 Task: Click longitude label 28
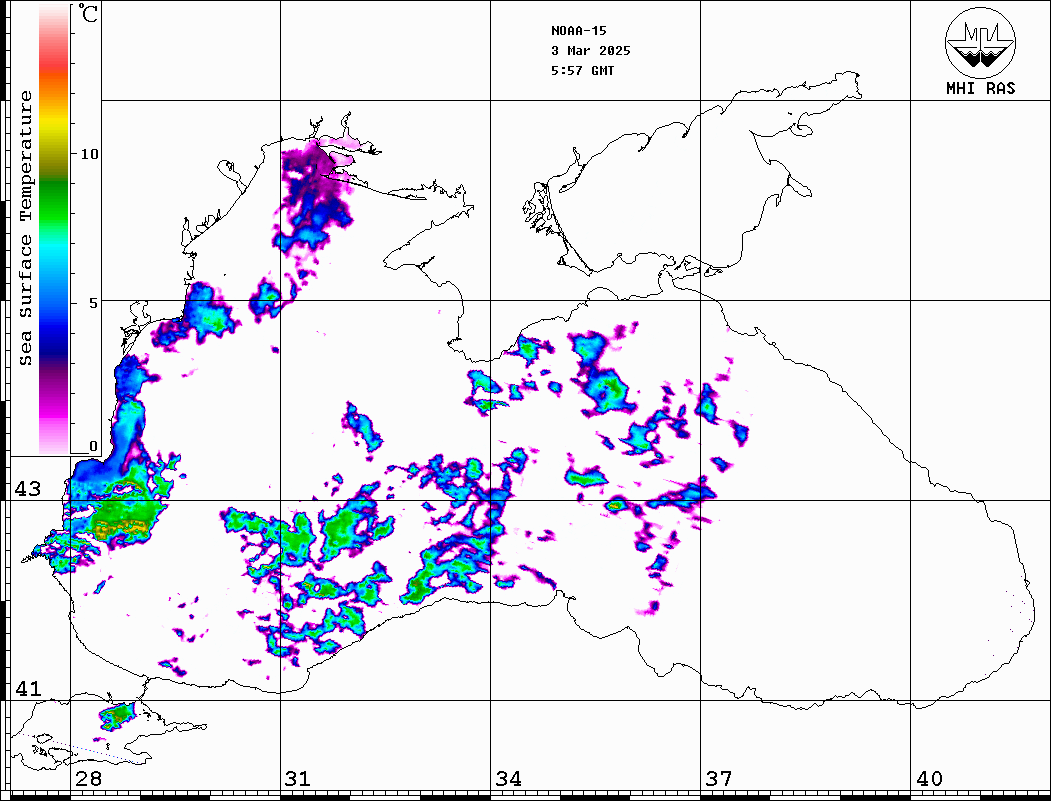[x=88, y=778]
